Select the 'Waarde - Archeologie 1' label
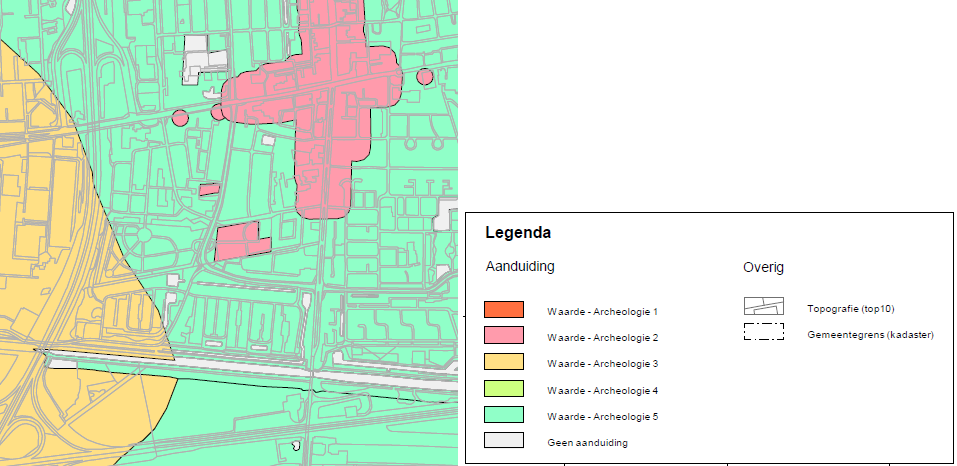957x466 pixels. [602, 312]
